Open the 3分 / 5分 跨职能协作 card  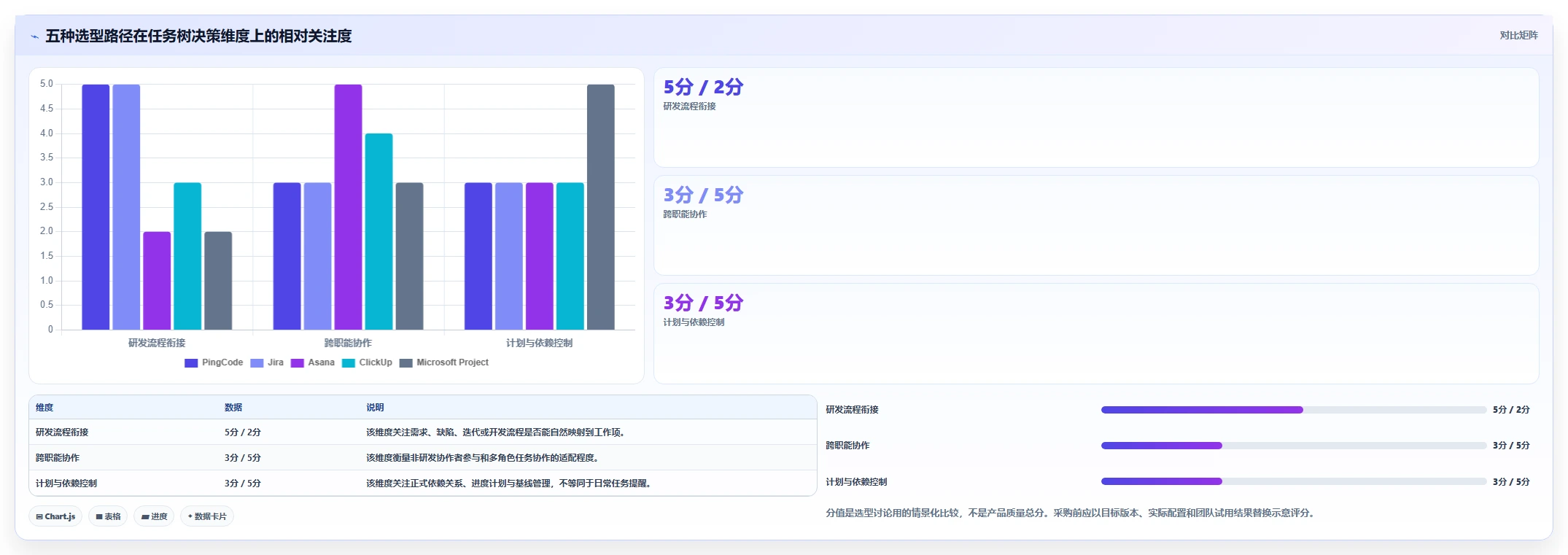point(1096,225)
